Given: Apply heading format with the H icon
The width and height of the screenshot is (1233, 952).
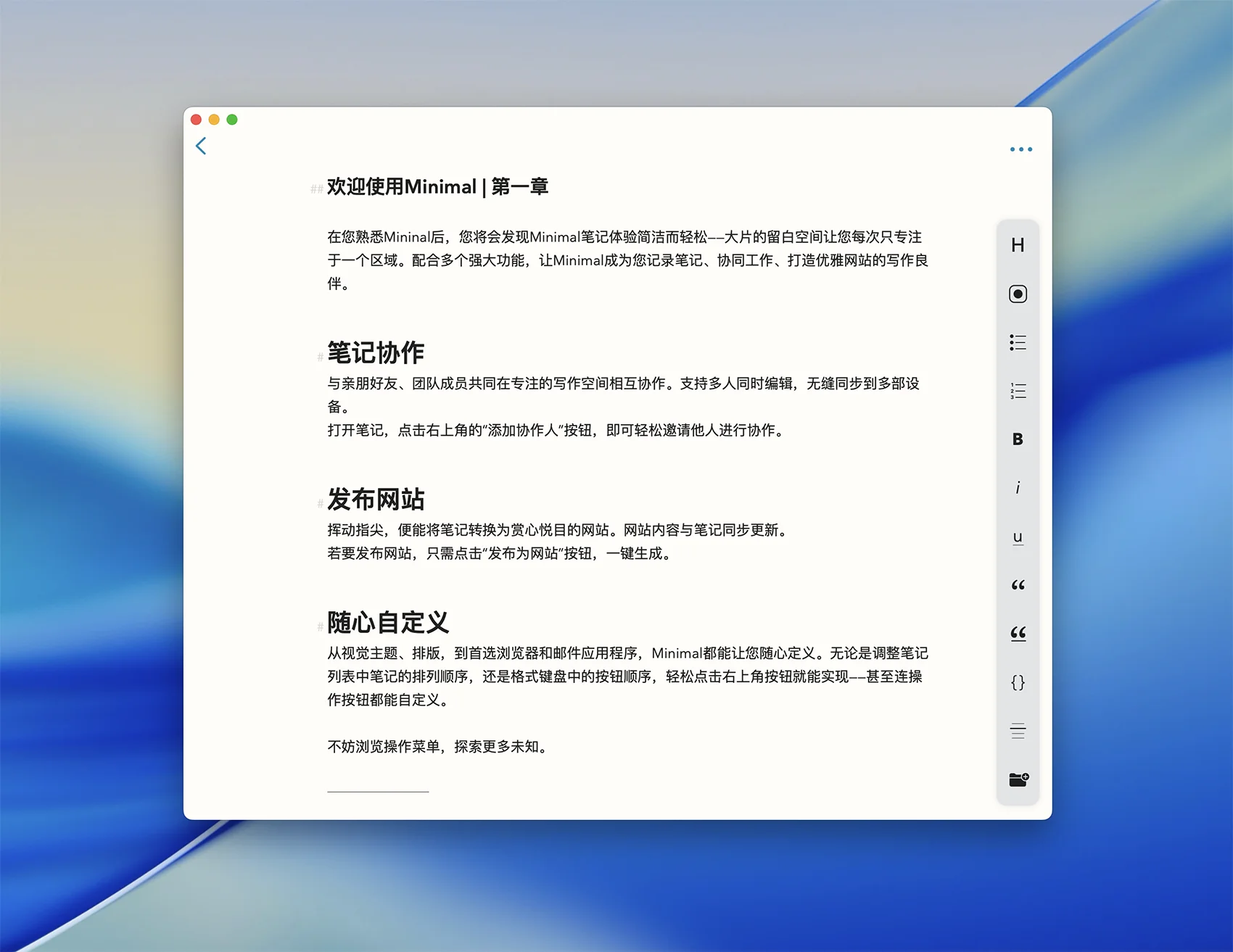Looking at the screenshot, I should [x=1018, y=245].
